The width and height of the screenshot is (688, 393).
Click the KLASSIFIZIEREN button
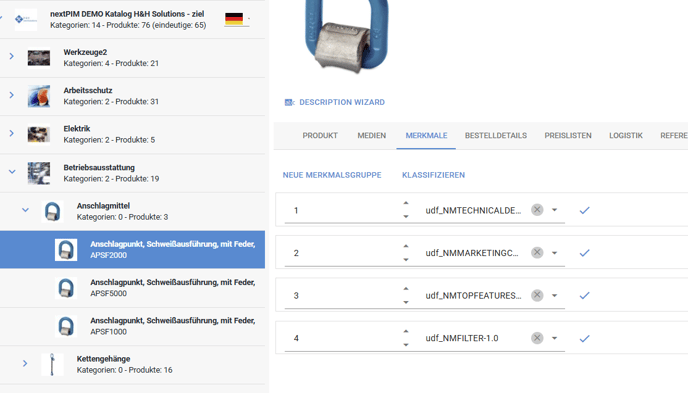click(434, 175)
